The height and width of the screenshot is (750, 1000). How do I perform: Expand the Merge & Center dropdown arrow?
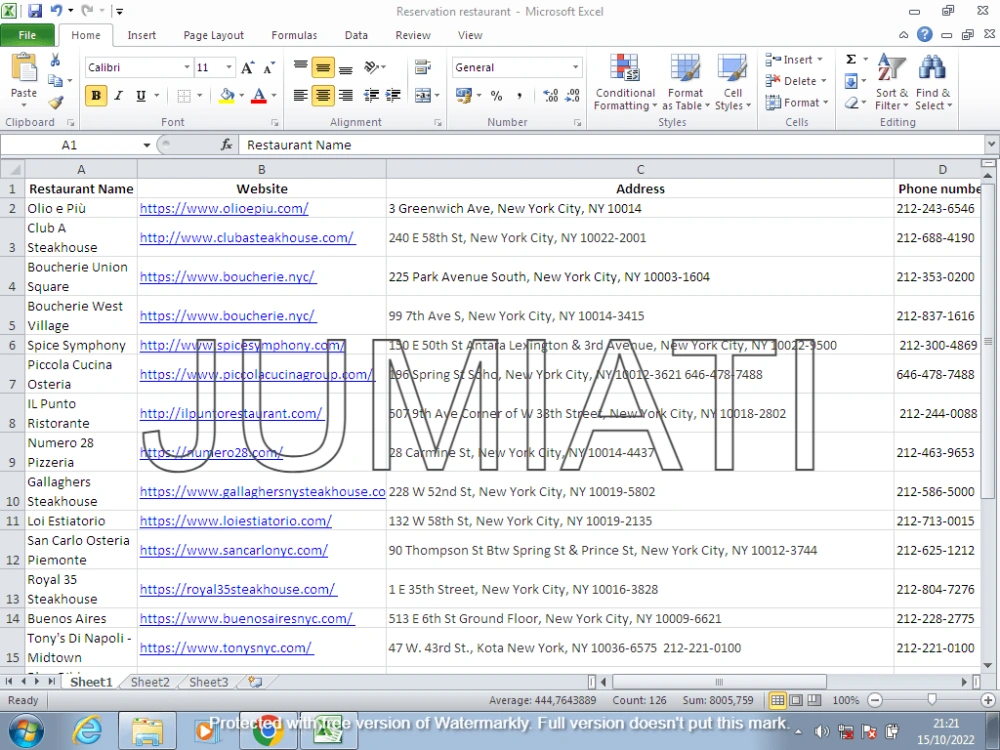point(437,96)
